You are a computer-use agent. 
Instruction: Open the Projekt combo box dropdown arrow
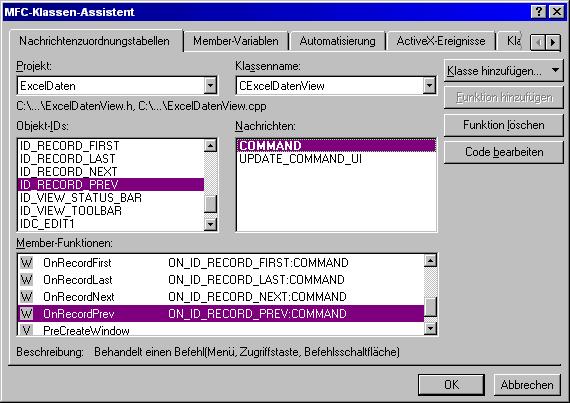(210, 86)
